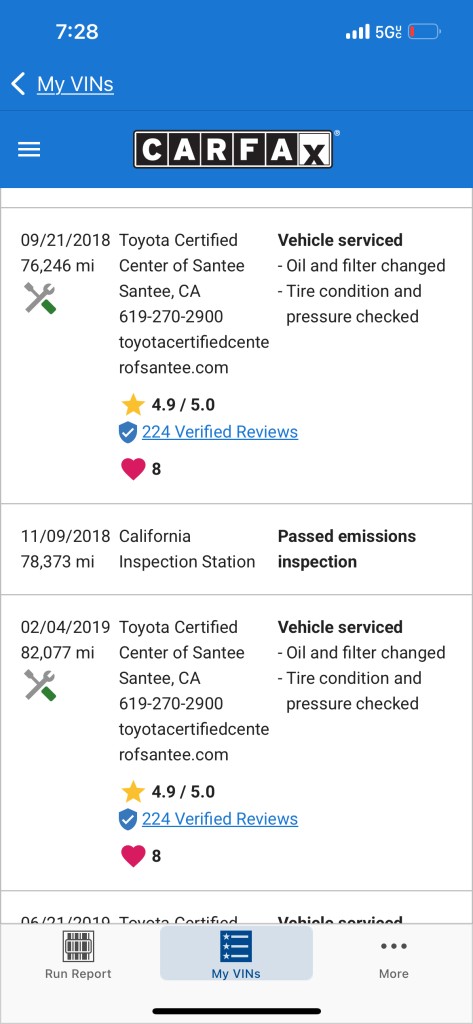The image size is (473, 1024).
Task: Open the More tab
Action: tap(394, 954)
